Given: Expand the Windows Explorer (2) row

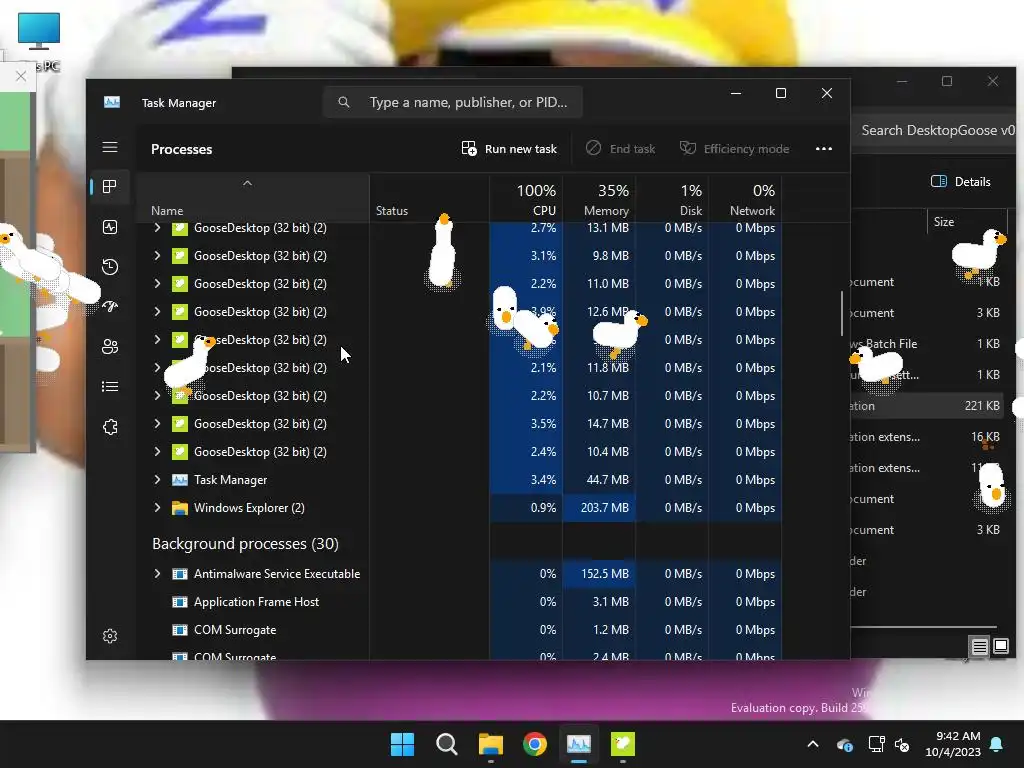Looking at the screenshot, I should pos(157,508).
